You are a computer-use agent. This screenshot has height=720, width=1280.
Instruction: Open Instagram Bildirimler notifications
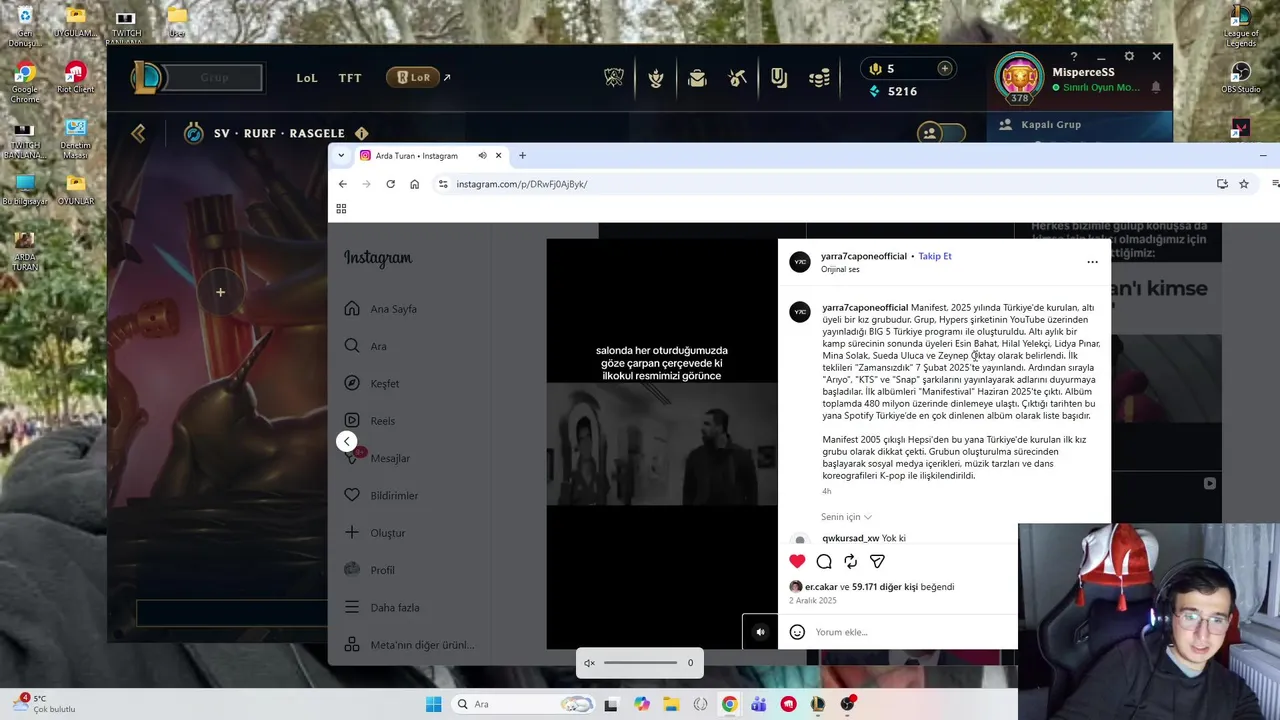(381, 495)
